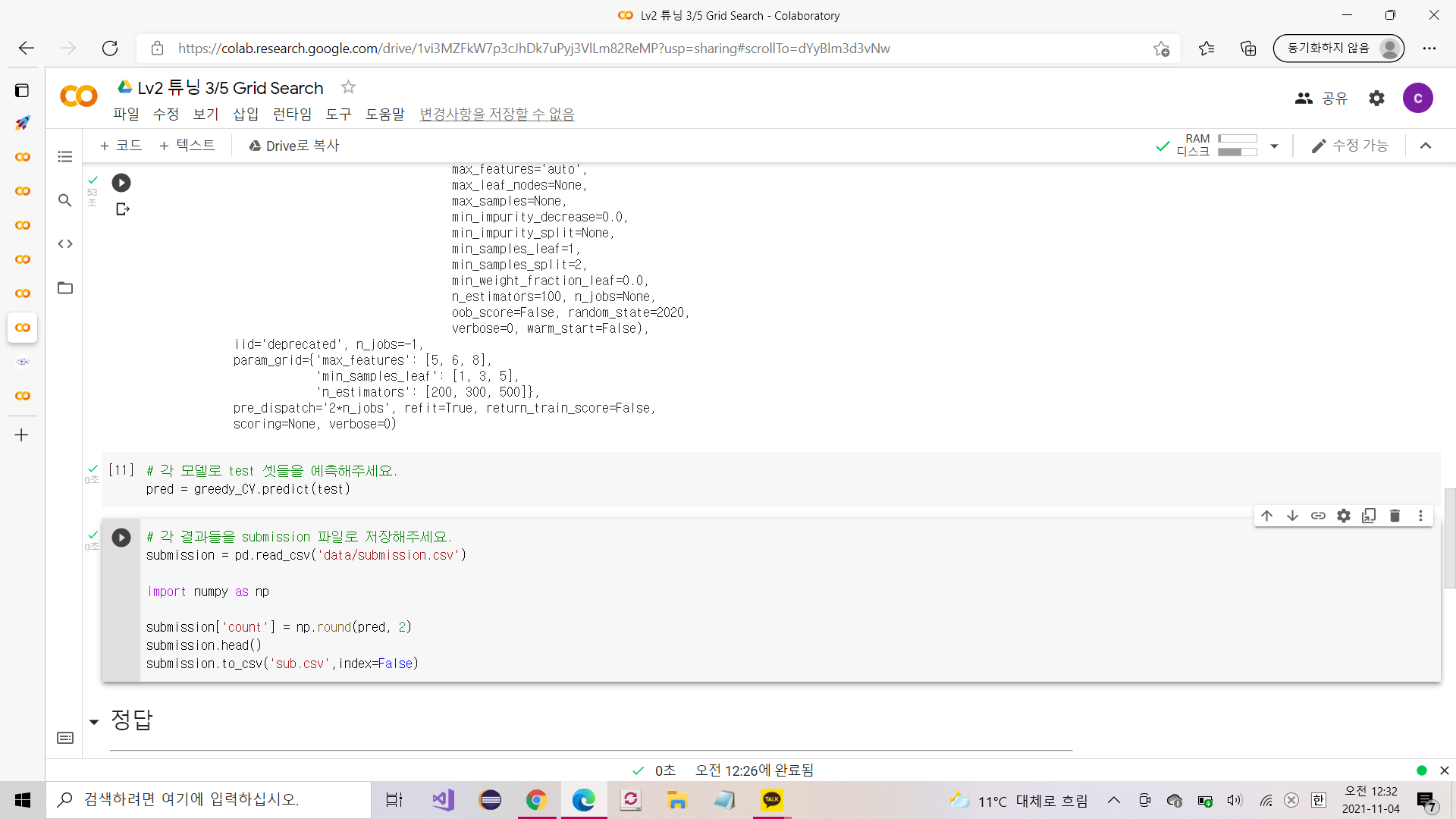Toggle the 수정 가능 editing mode
Screen dimensions: 1456x819
click(1351, 146)
